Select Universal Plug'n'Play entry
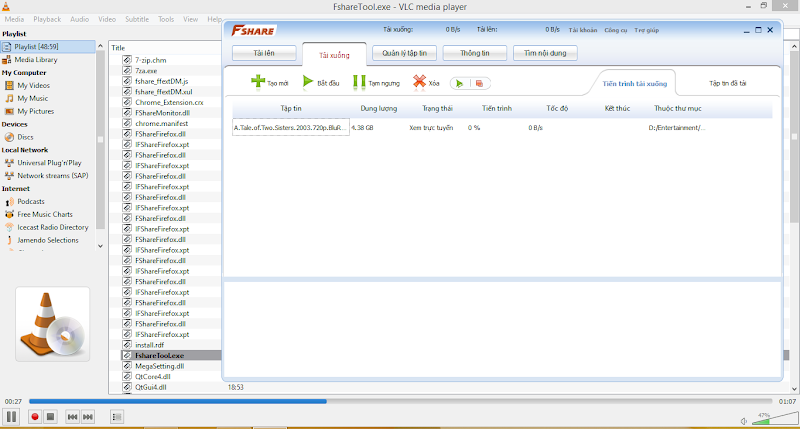The height and width of the screenshot is (429, 800). (49, 163)
